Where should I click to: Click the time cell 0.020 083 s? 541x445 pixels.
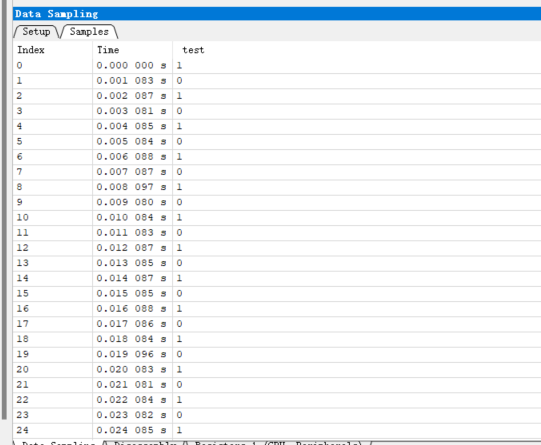tap(132, 369)
